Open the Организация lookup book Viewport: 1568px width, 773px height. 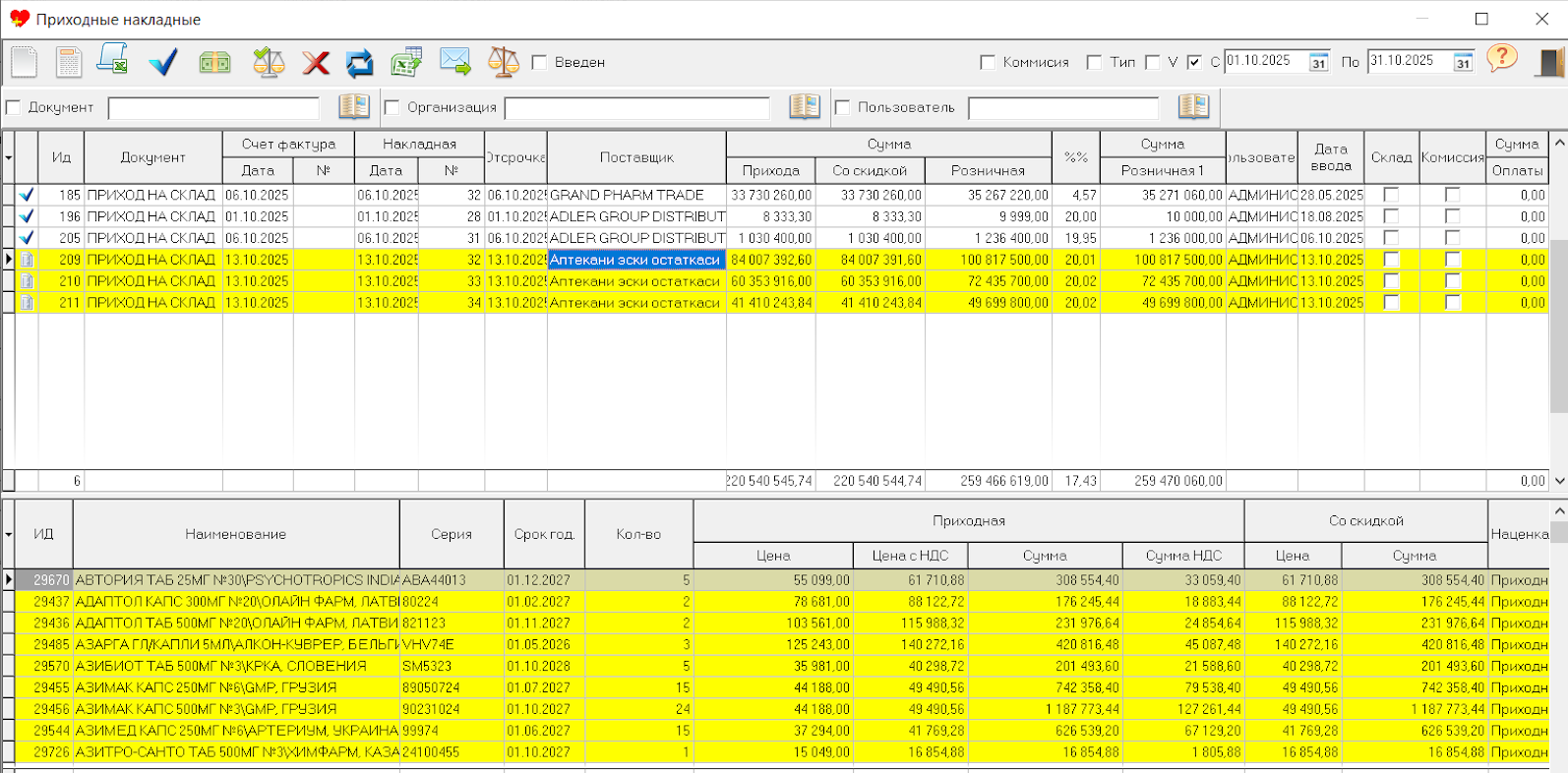[804, 107]
